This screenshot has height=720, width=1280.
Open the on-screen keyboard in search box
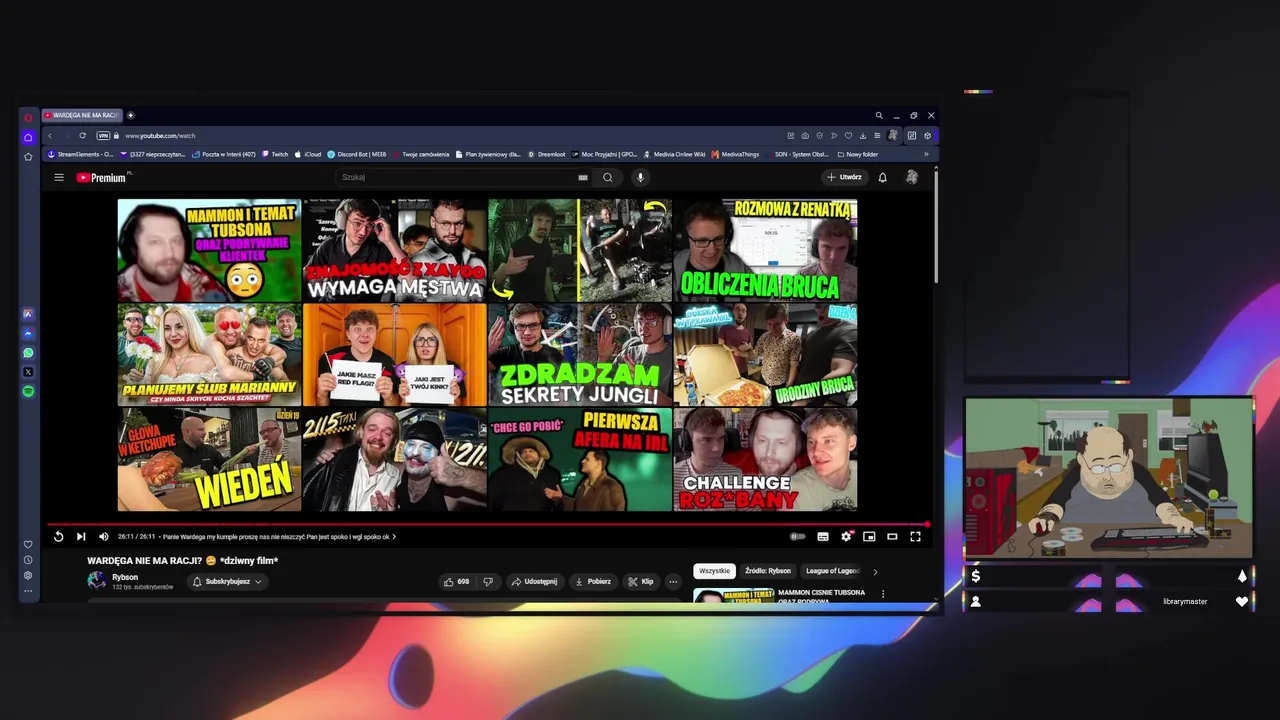click(x=583, y=177)
